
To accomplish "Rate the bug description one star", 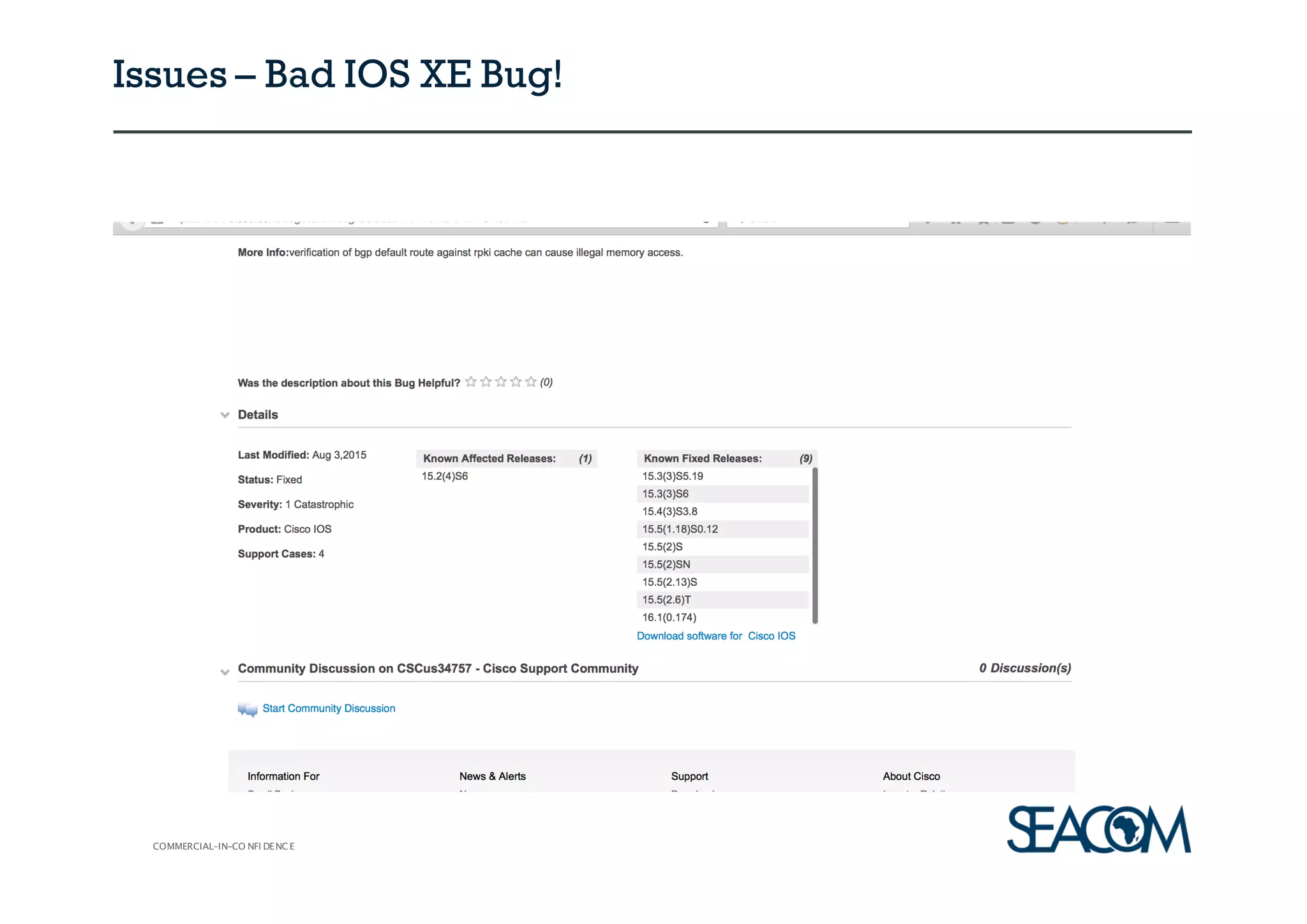I will pyautogui.click(x=471, y=382).
